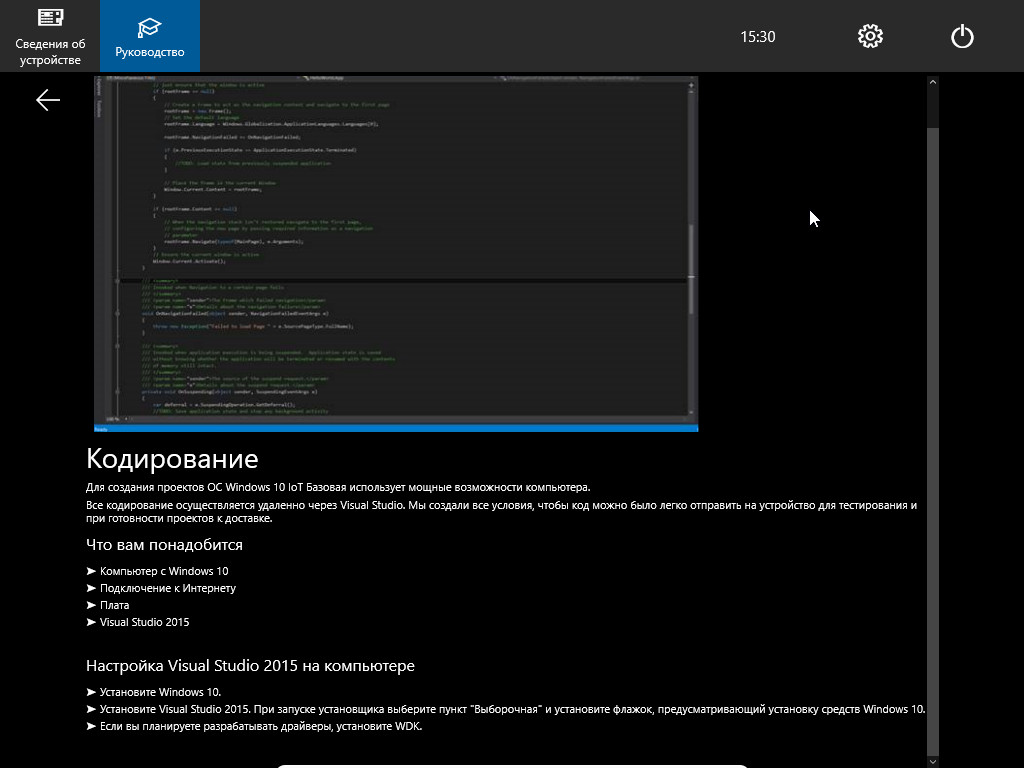This screenshot has width=1024, height=768.
Task: Click the Кодирование heading
Action: pos(172,459)
